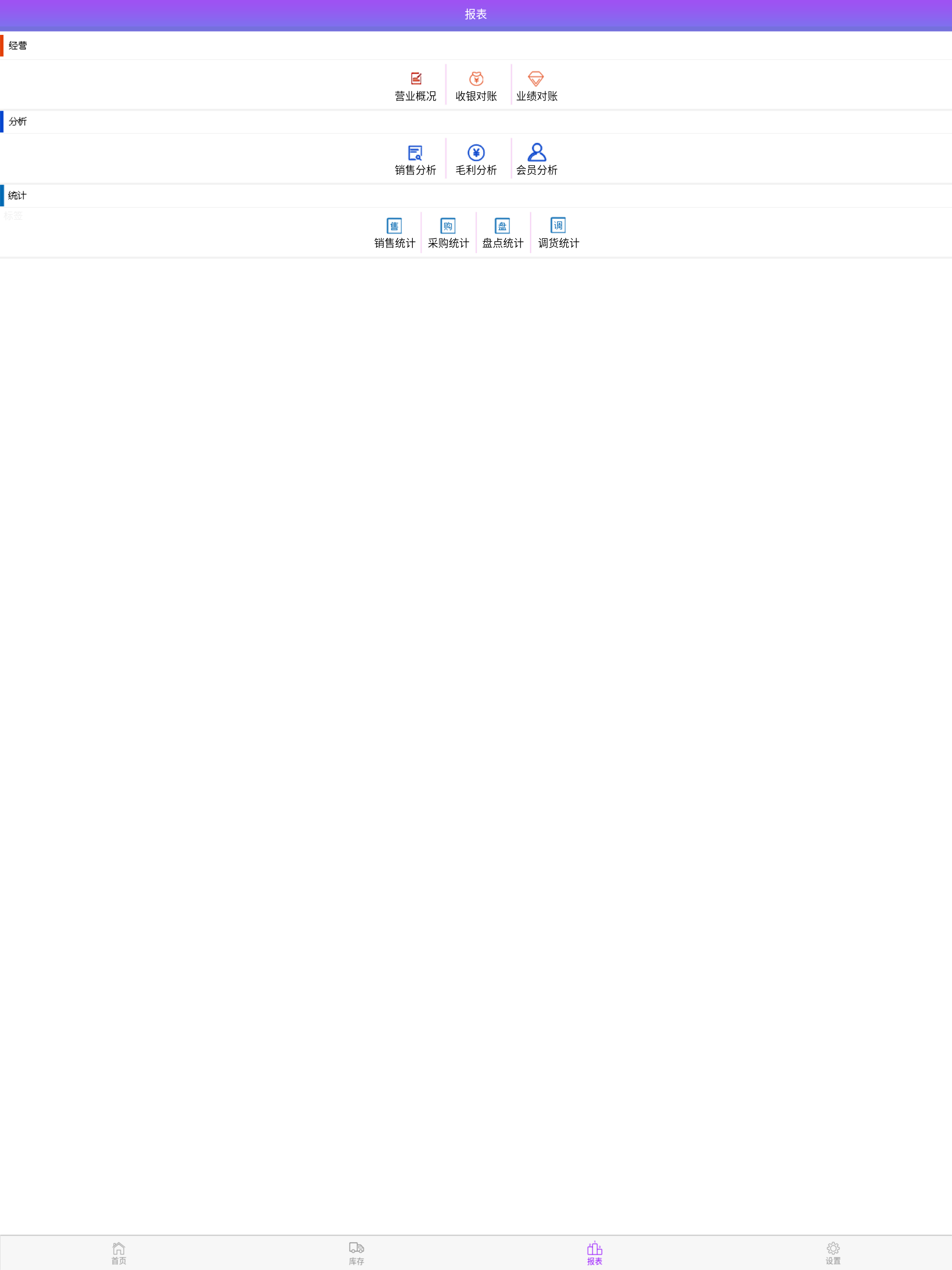Screen dimensions: 952x1270
Task: Open 会员分析 member person icon
Action: tap(536, 152)
